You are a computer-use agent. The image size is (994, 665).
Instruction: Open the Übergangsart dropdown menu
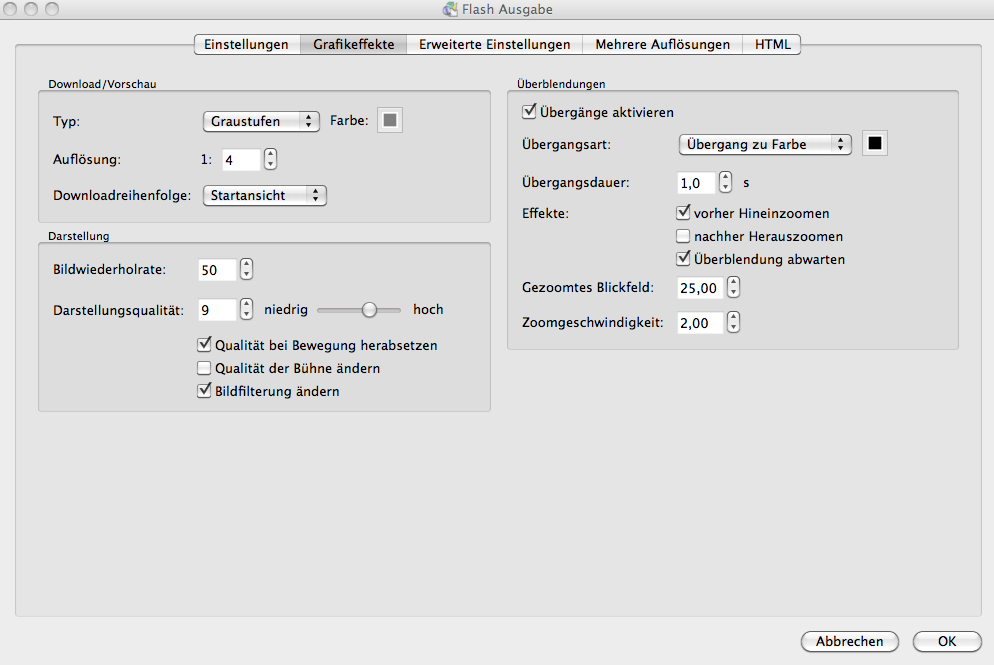pos(765,144)
